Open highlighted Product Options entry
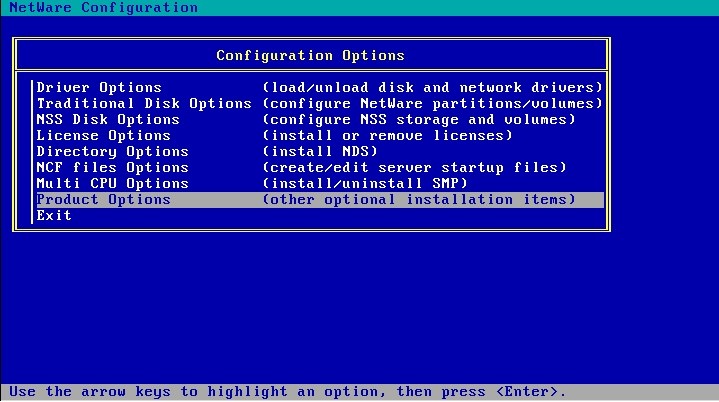 click(320, 200)
